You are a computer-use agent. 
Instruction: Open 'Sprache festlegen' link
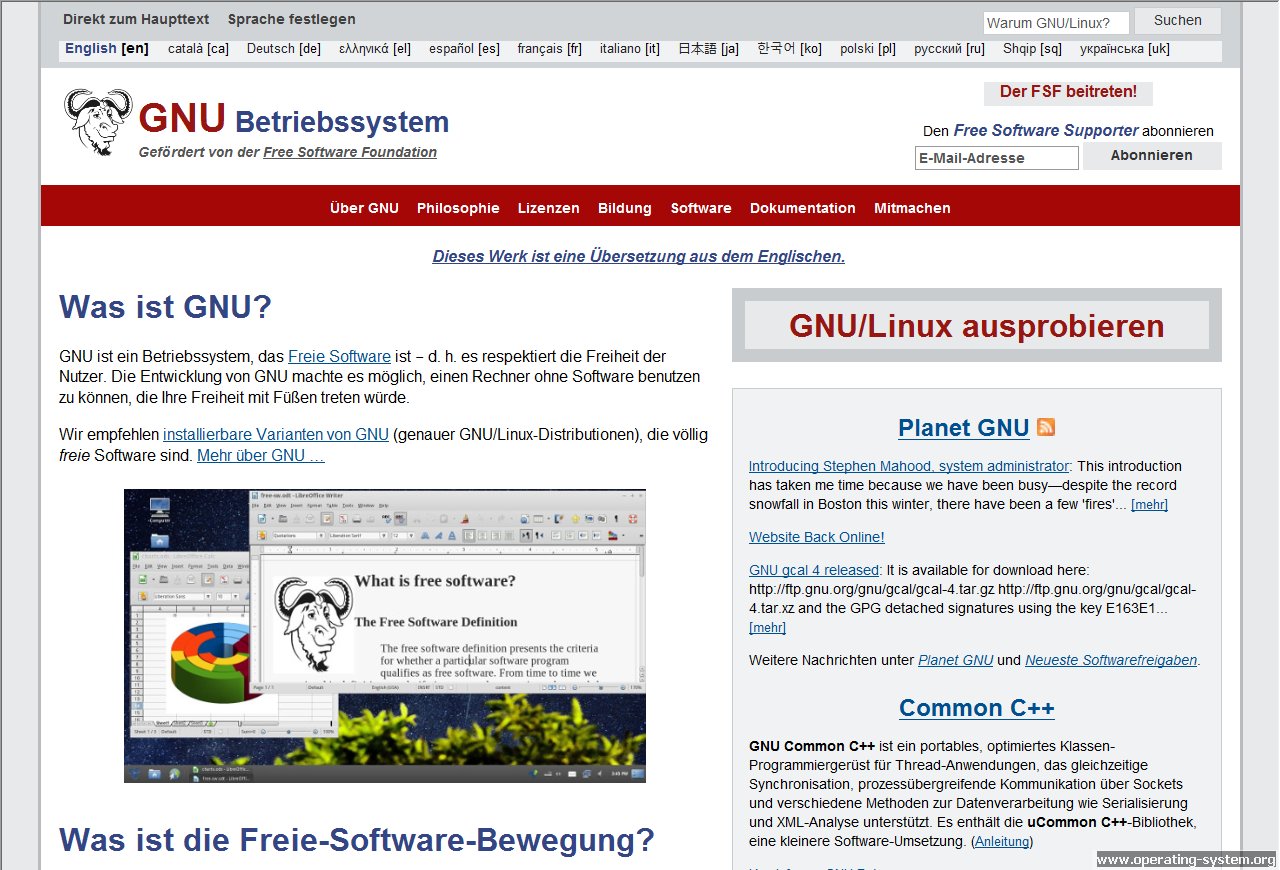tap(291, 19)
